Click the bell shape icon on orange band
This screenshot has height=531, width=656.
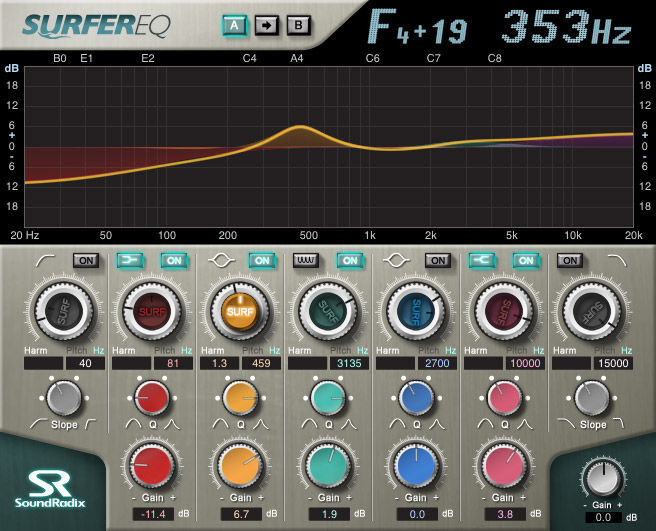[x=222, y=261]
